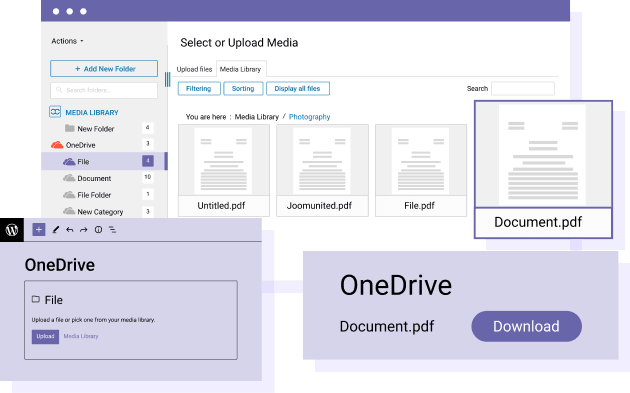Select the File.pdf thumbnail

tap(421, 170)
